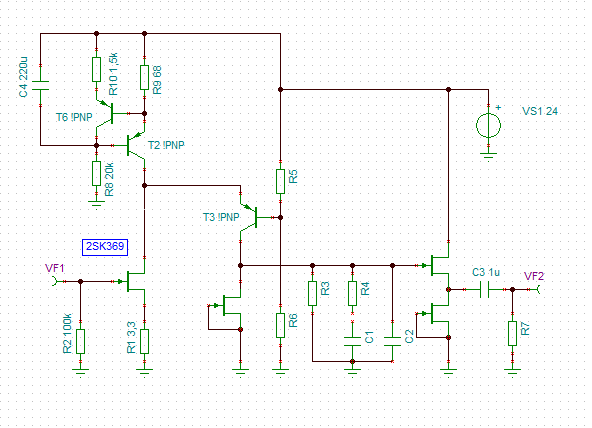
Task: Select resistor R3 symbol
Action: (312, 293)
